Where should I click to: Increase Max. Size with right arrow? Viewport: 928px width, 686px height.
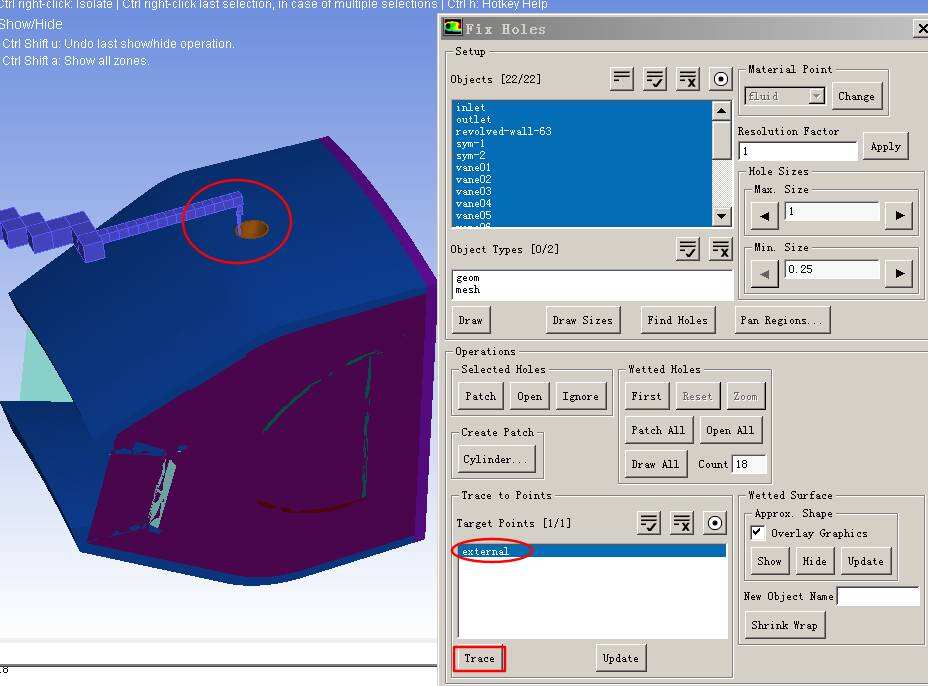899,215
